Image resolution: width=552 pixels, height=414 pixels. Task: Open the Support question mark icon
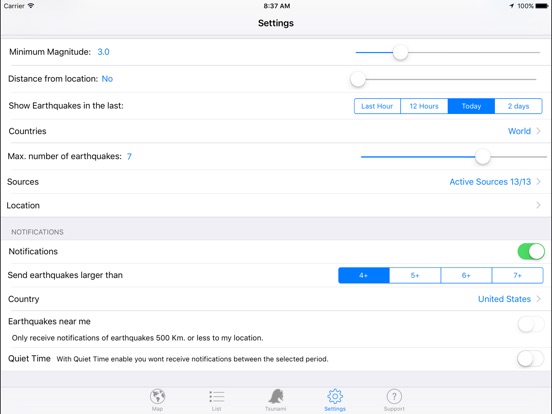coord(394,396)
